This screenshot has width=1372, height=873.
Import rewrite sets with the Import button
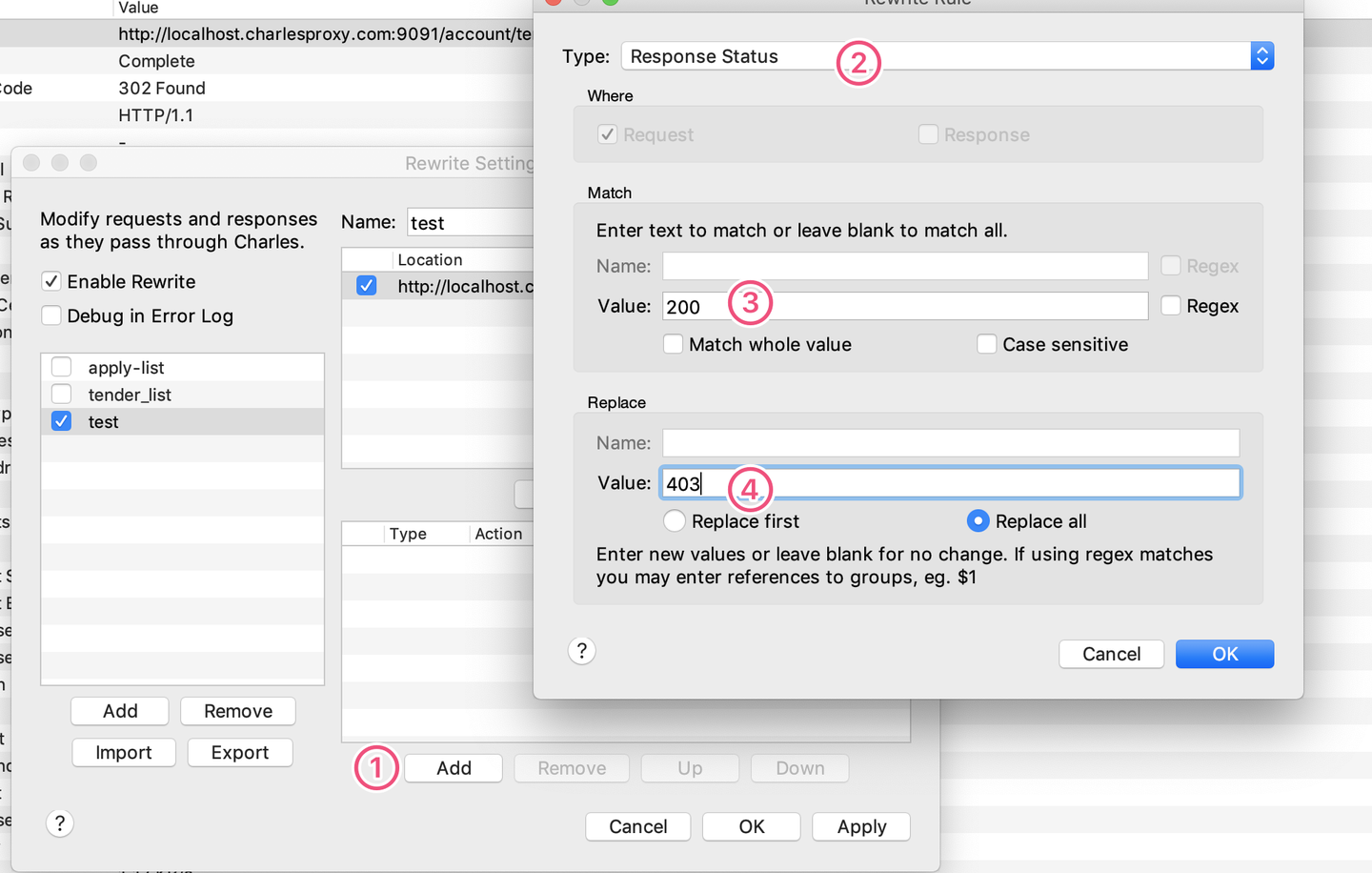tap(124, 753)
